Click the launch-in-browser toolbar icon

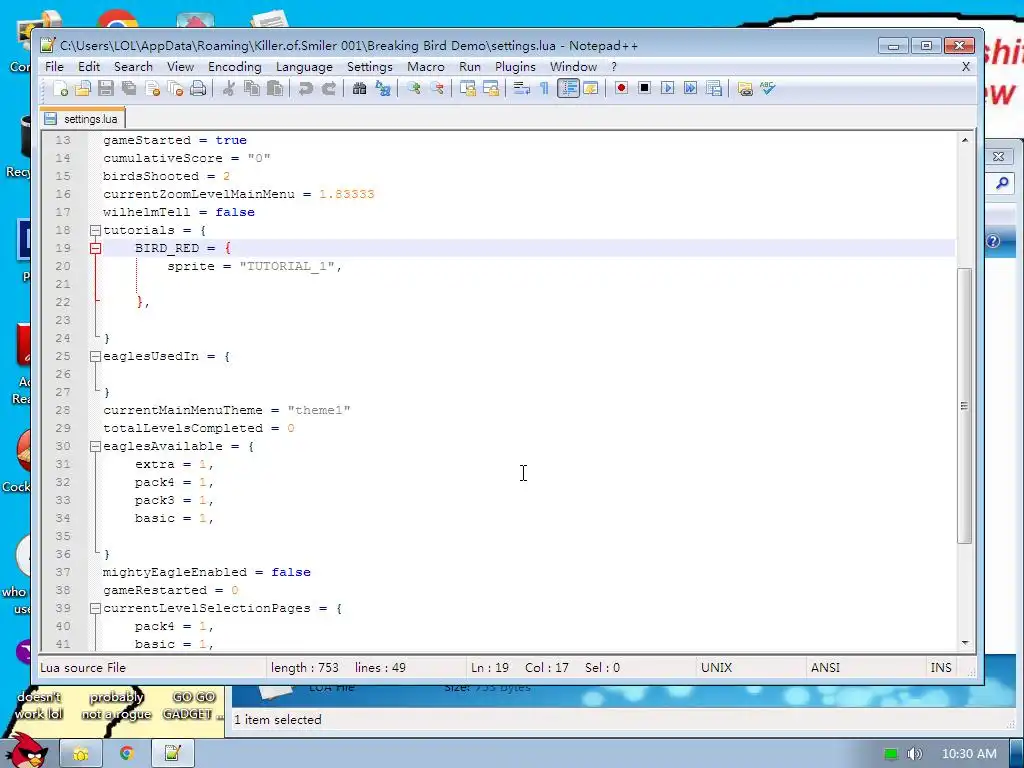744,88
